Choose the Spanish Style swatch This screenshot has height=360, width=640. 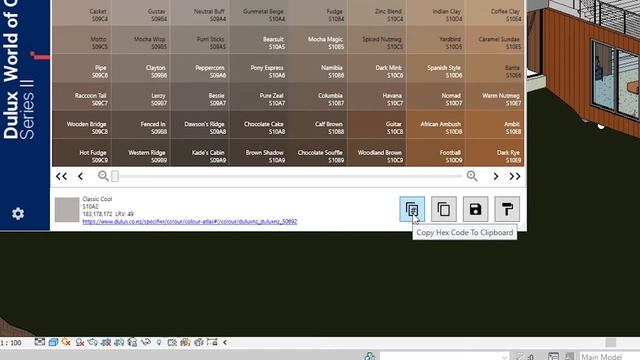(436, 68)
